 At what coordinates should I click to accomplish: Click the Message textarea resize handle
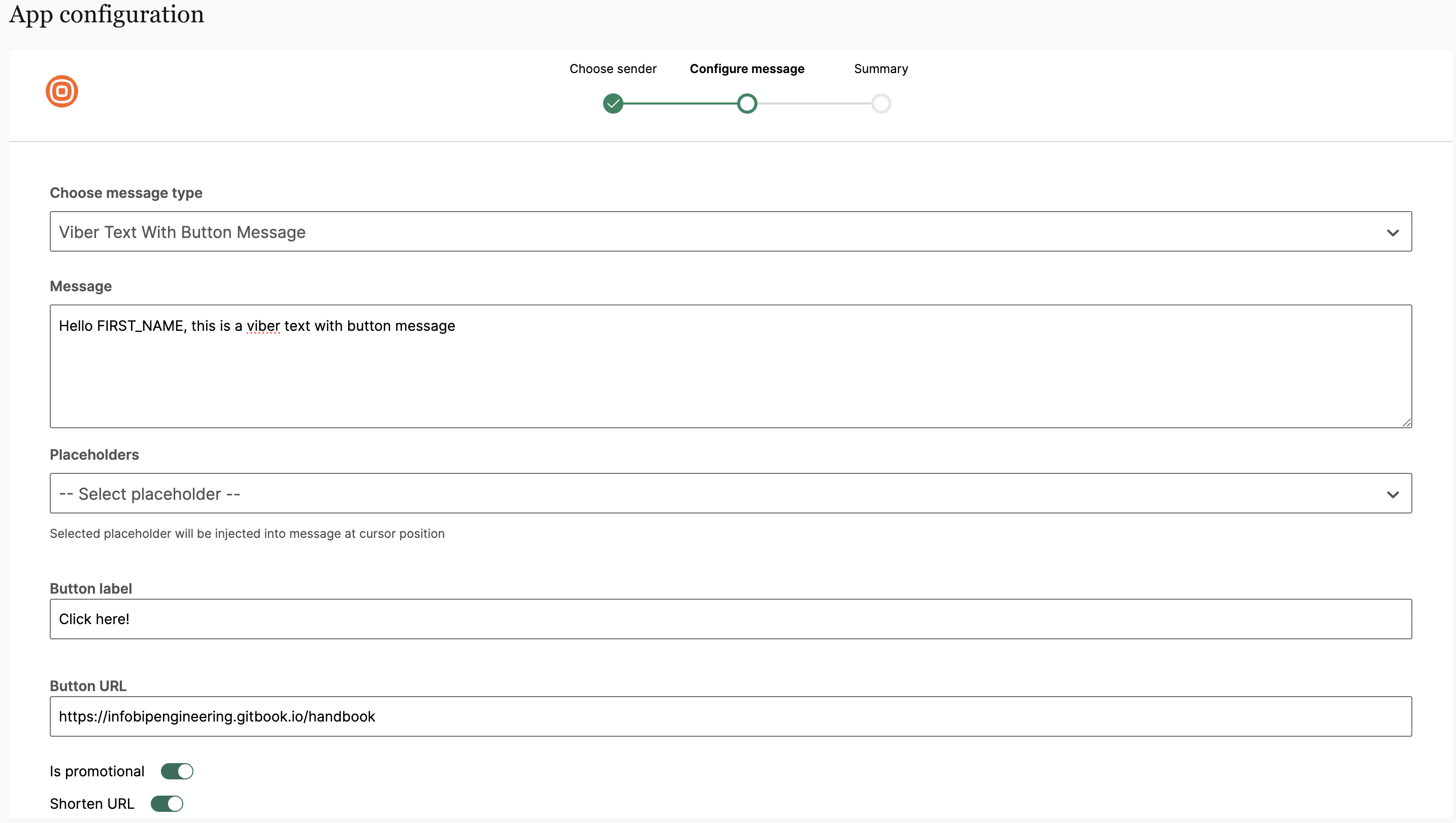(1406, 422)
